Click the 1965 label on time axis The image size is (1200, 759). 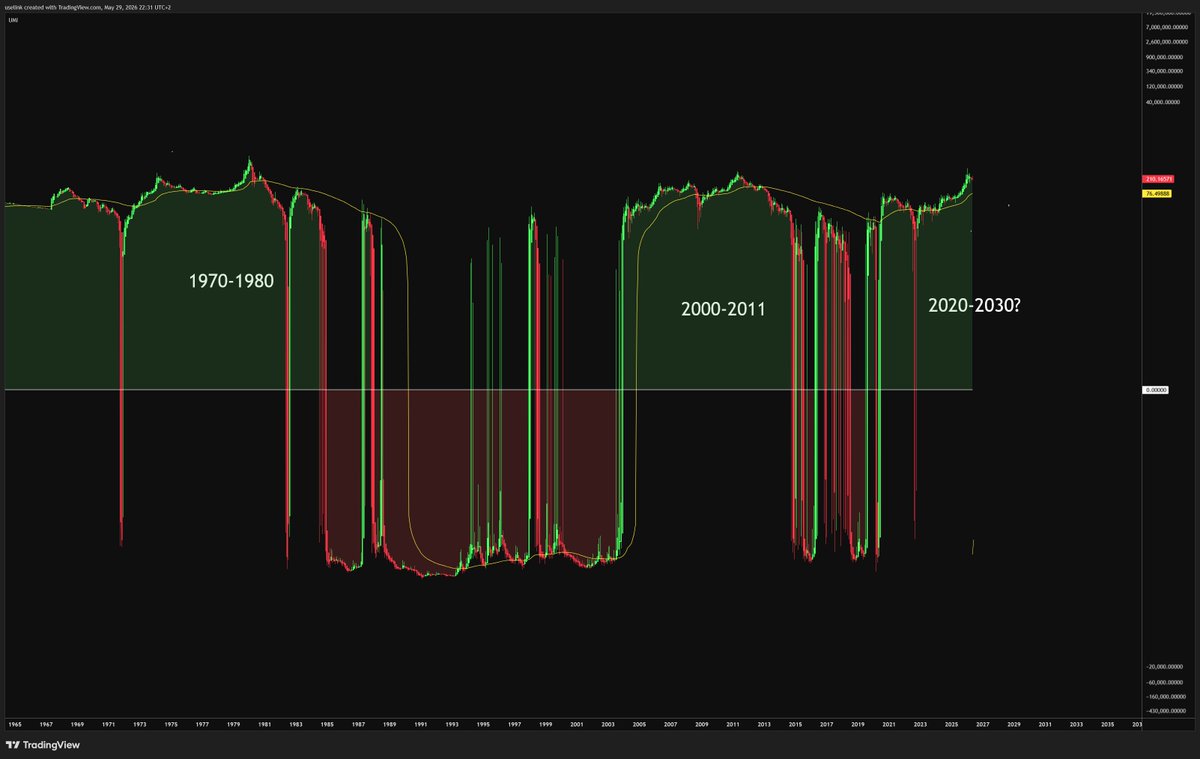tap(15, 724)
